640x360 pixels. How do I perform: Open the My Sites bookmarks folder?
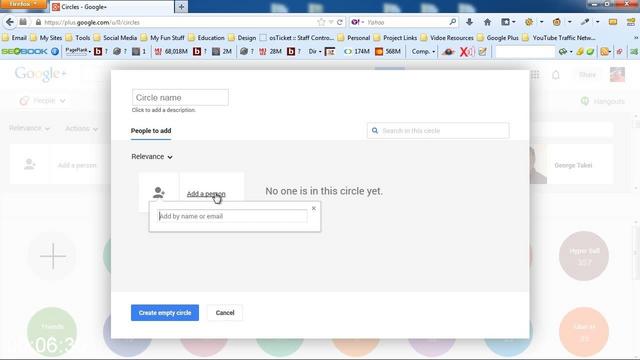click(46, 38)
